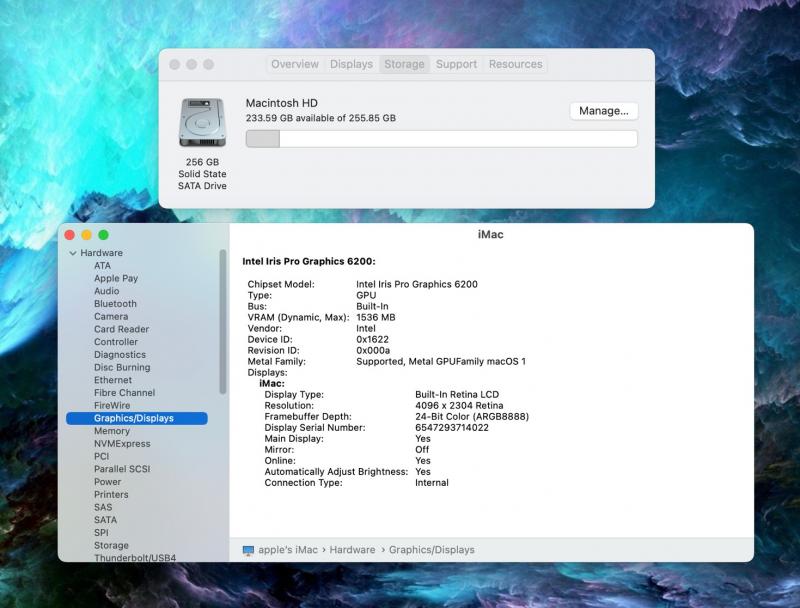Click the Macintosh HD drive icon

[x=202, y=122]
